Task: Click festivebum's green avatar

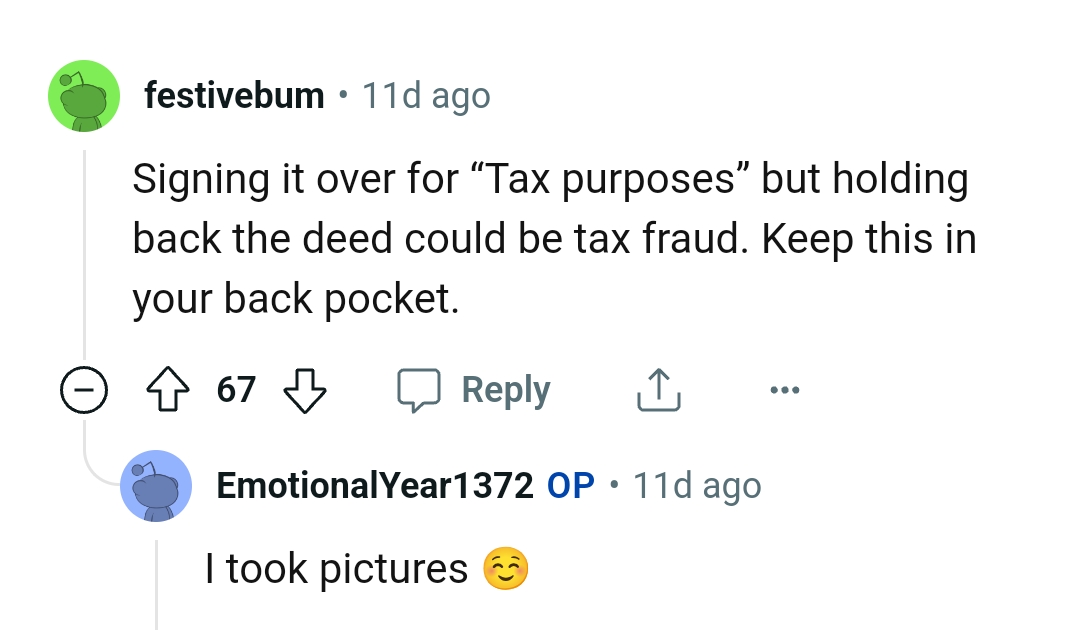Action: point(84,97)
